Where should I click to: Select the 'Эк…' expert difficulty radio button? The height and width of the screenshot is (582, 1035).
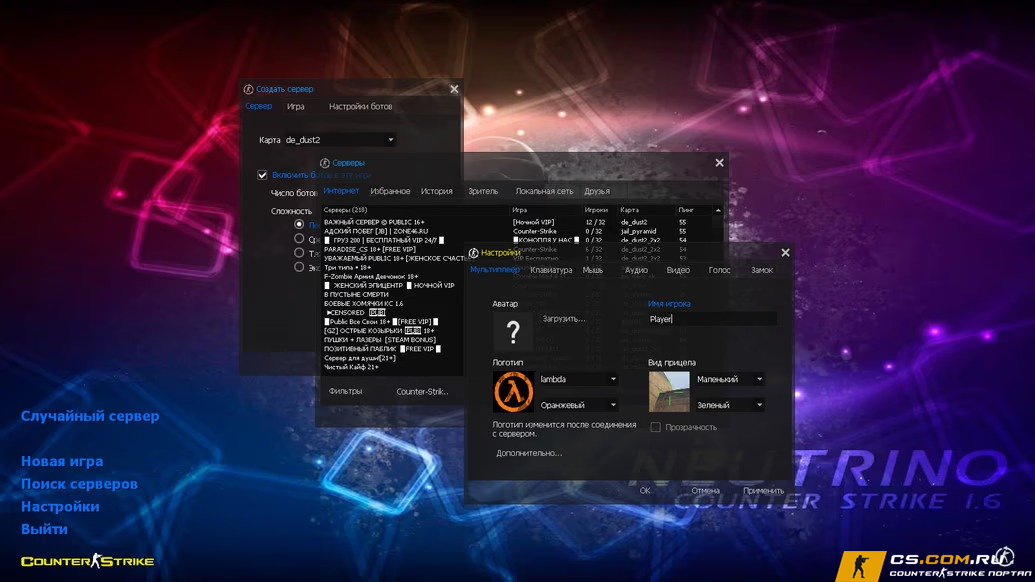tap(299, 267)
